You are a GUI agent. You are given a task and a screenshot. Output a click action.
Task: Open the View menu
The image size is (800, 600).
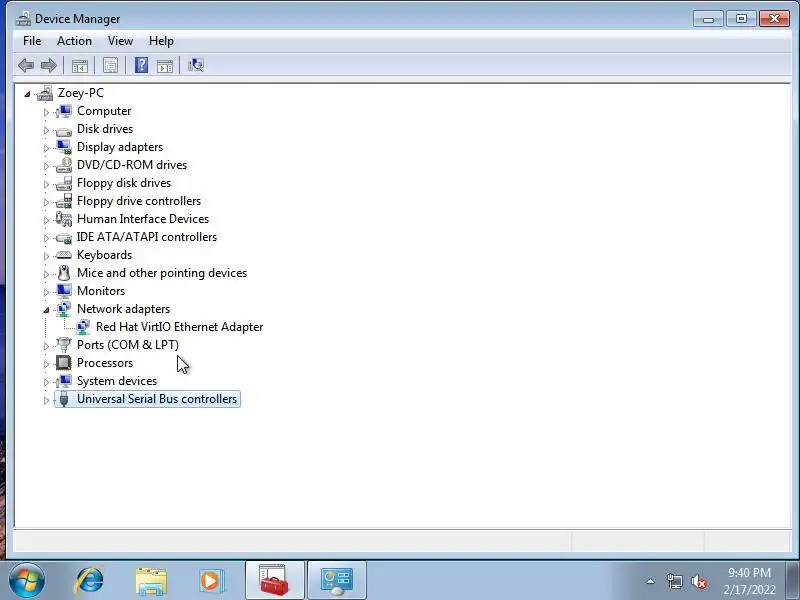pos(120,41)
